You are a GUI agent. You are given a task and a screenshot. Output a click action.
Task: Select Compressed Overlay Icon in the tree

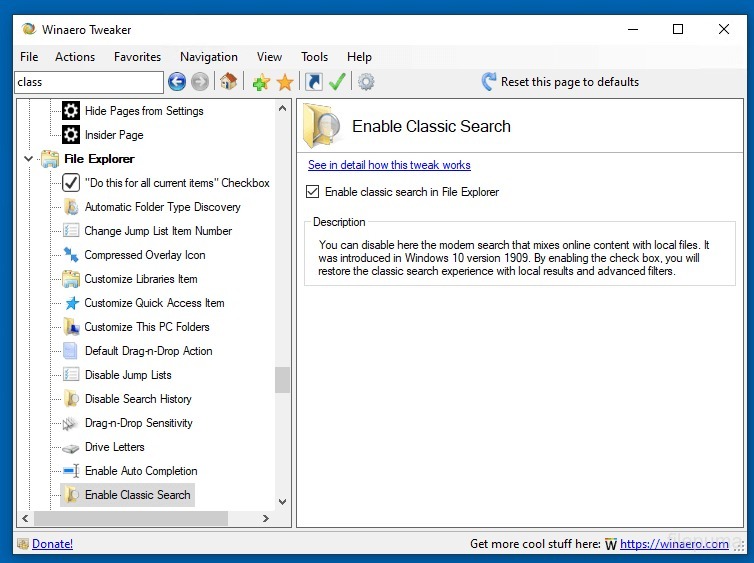click(x=144, y=255)
